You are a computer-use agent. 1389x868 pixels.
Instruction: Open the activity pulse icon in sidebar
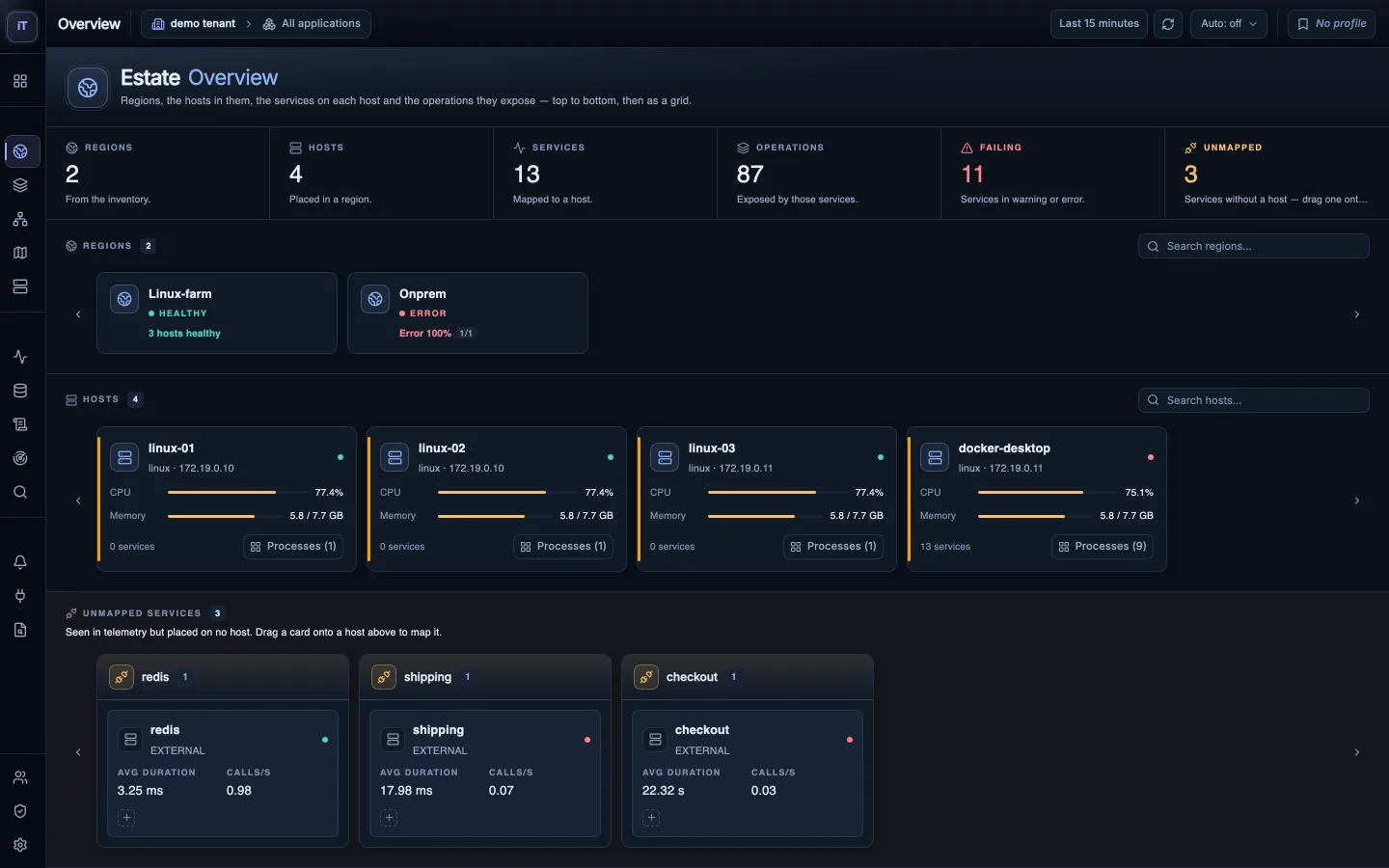point(20,357)
